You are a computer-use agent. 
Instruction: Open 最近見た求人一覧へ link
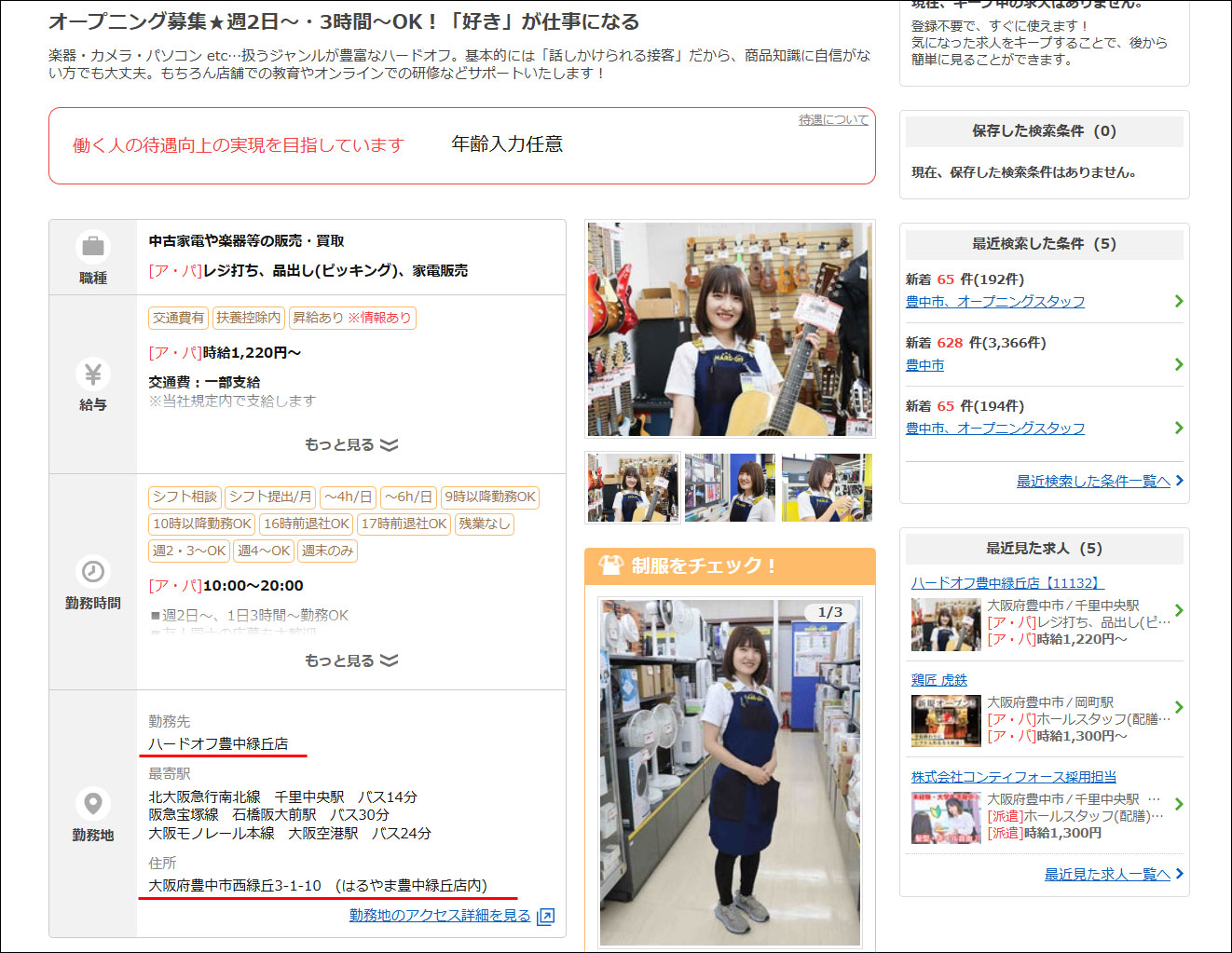pos(1106,874)
